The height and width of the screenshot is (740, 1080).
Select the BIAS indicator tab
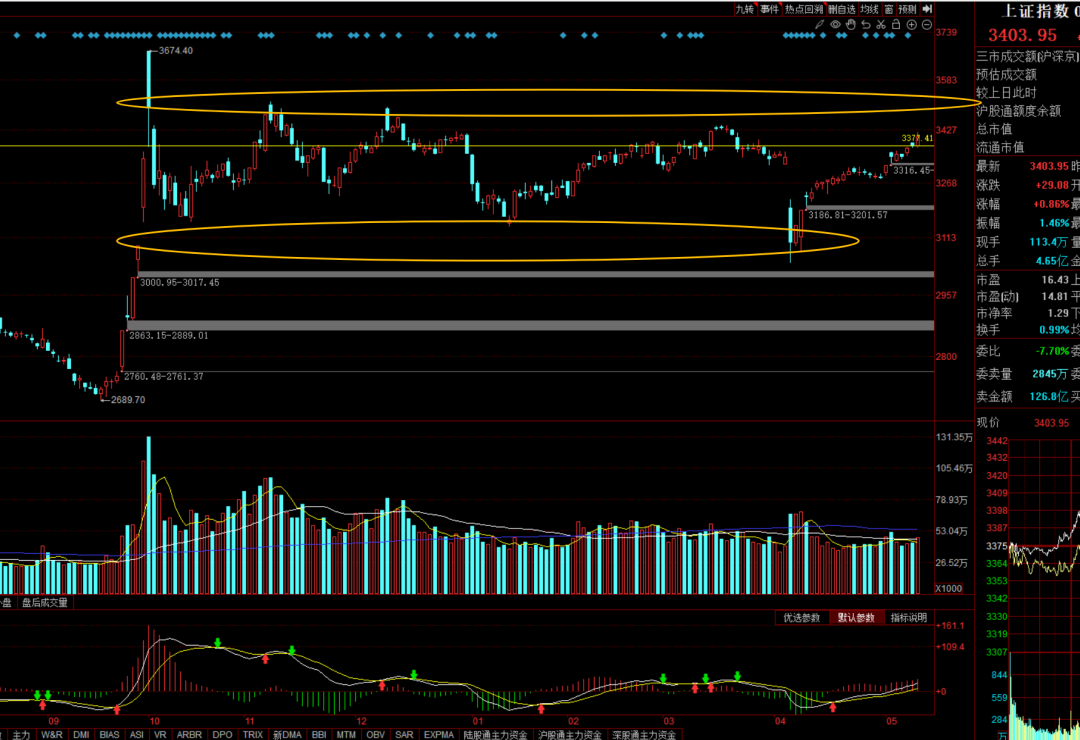(109, 734)
